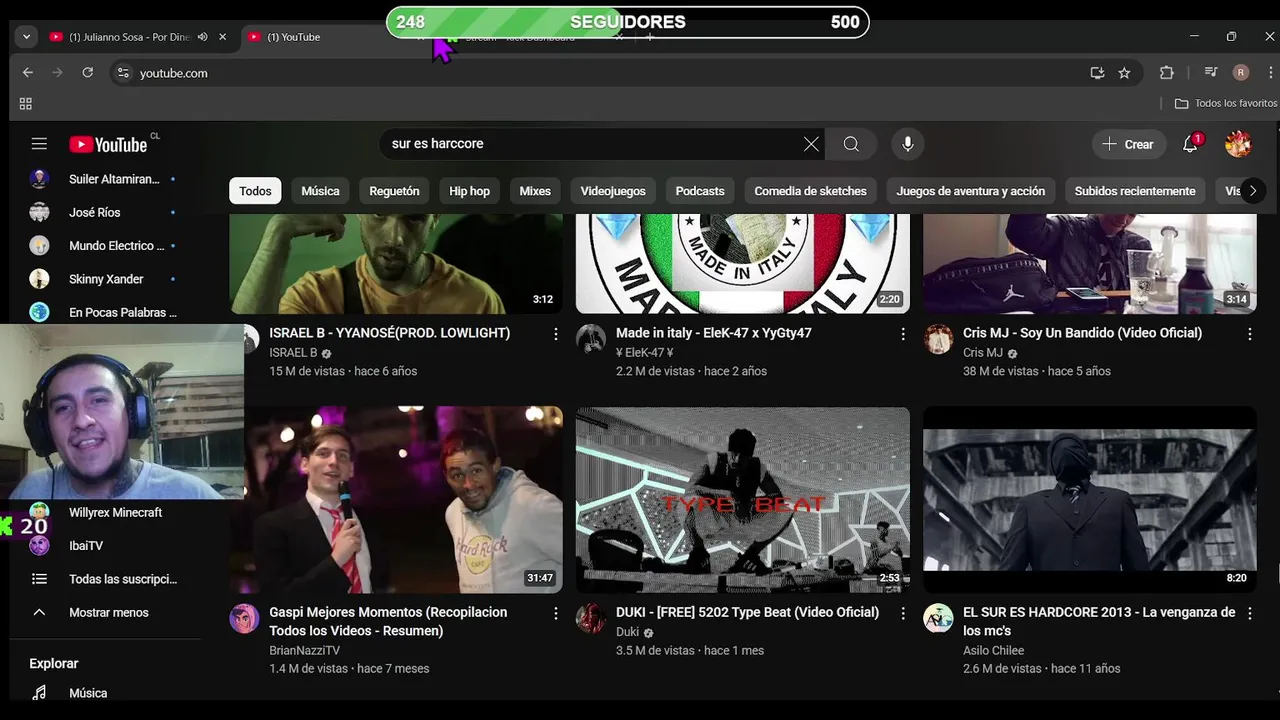Open the Asilo Chilee channel avatar
1280x720 pixels.
(938, 618)
